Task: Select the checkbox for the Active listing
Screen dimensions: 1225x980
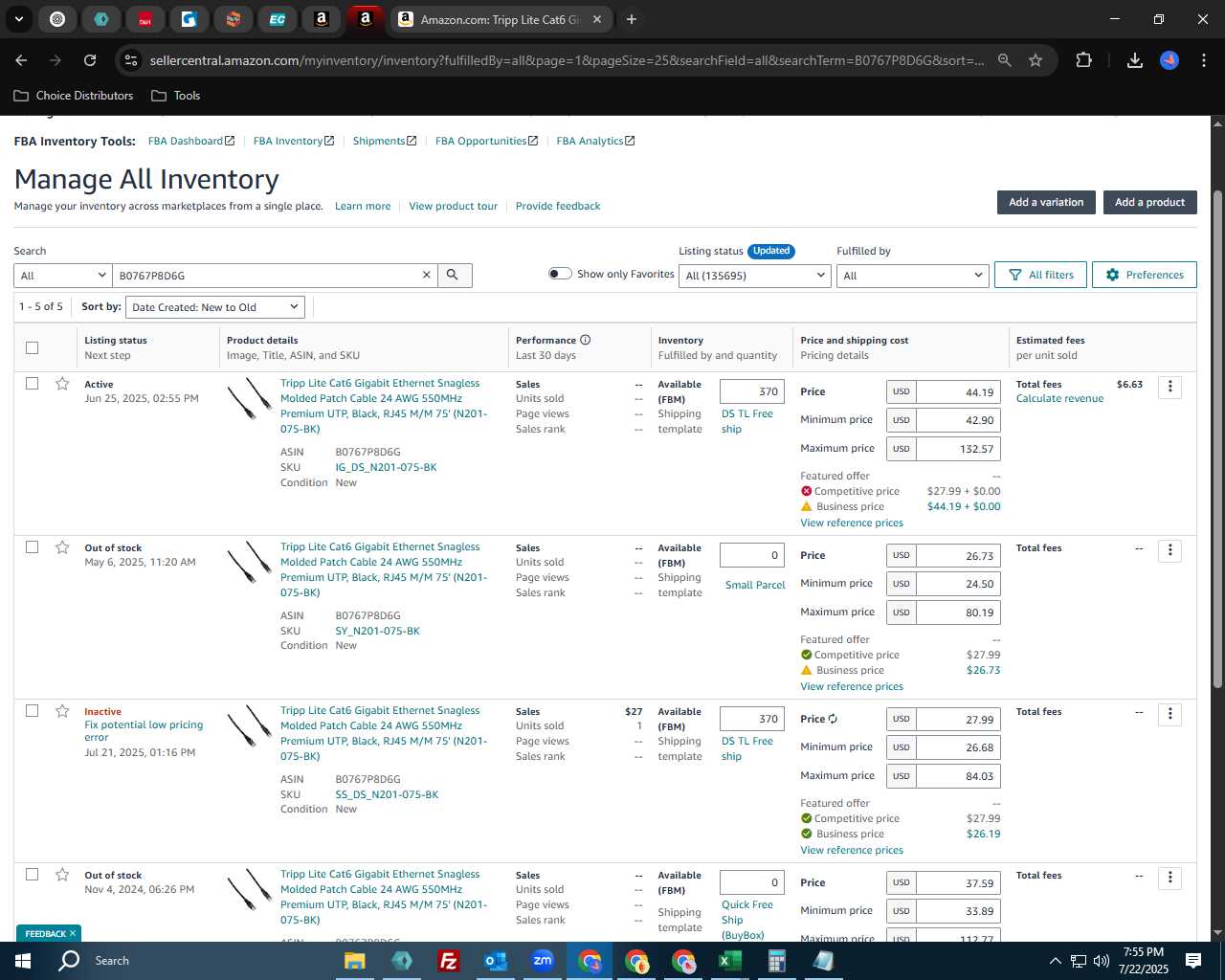Action: click(x=32, y=383)
